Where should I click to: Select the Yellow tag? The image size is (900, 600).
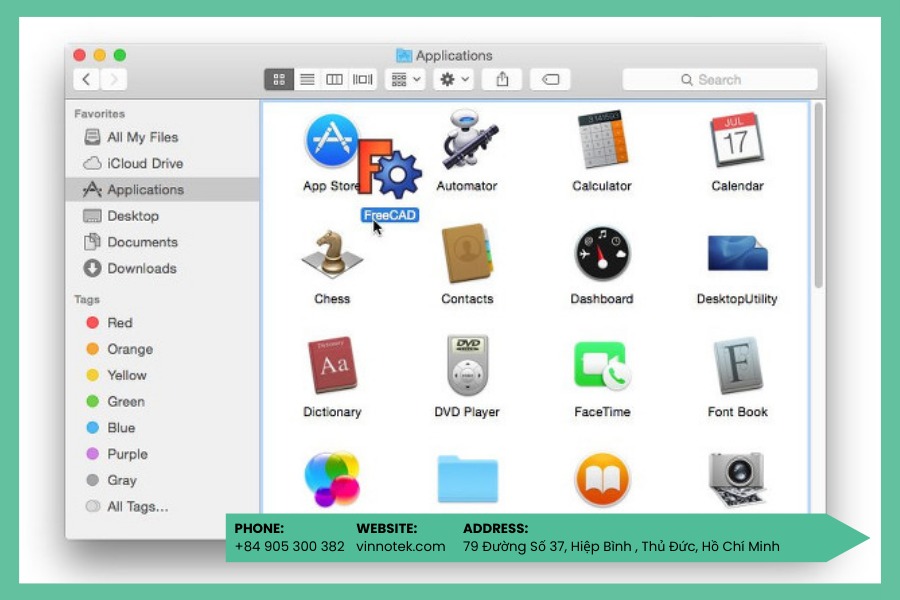point(162,375)
